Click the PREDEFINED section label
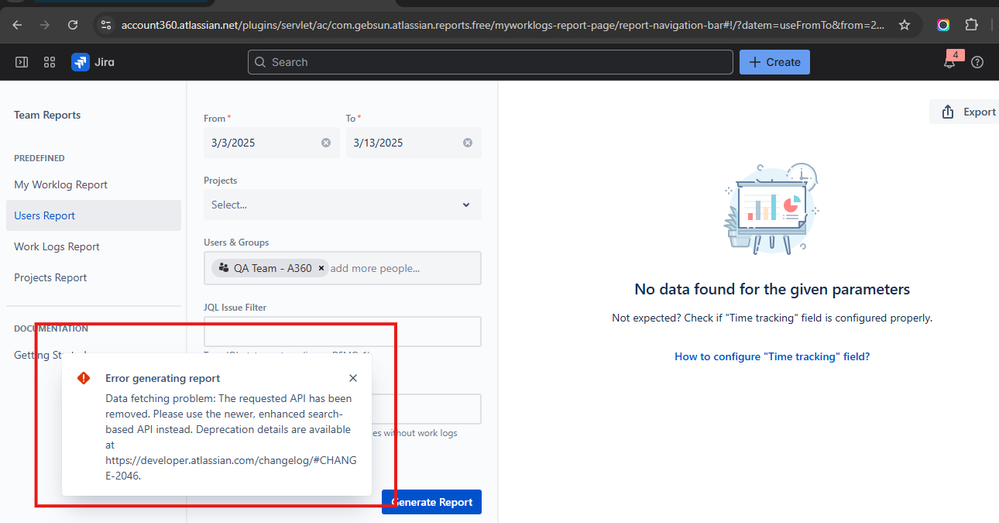Screen dimensions: 999x523 pyautogui.click(x=40, y=158)
